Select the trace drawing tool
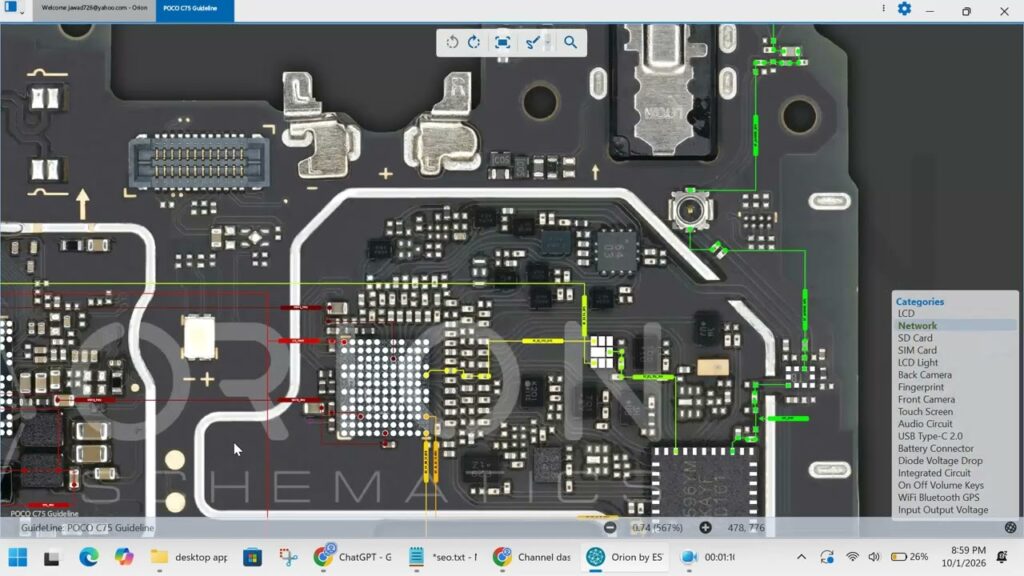Image resolution: width=1024 pixels, height=576 pixels. (x=532, y=42)
